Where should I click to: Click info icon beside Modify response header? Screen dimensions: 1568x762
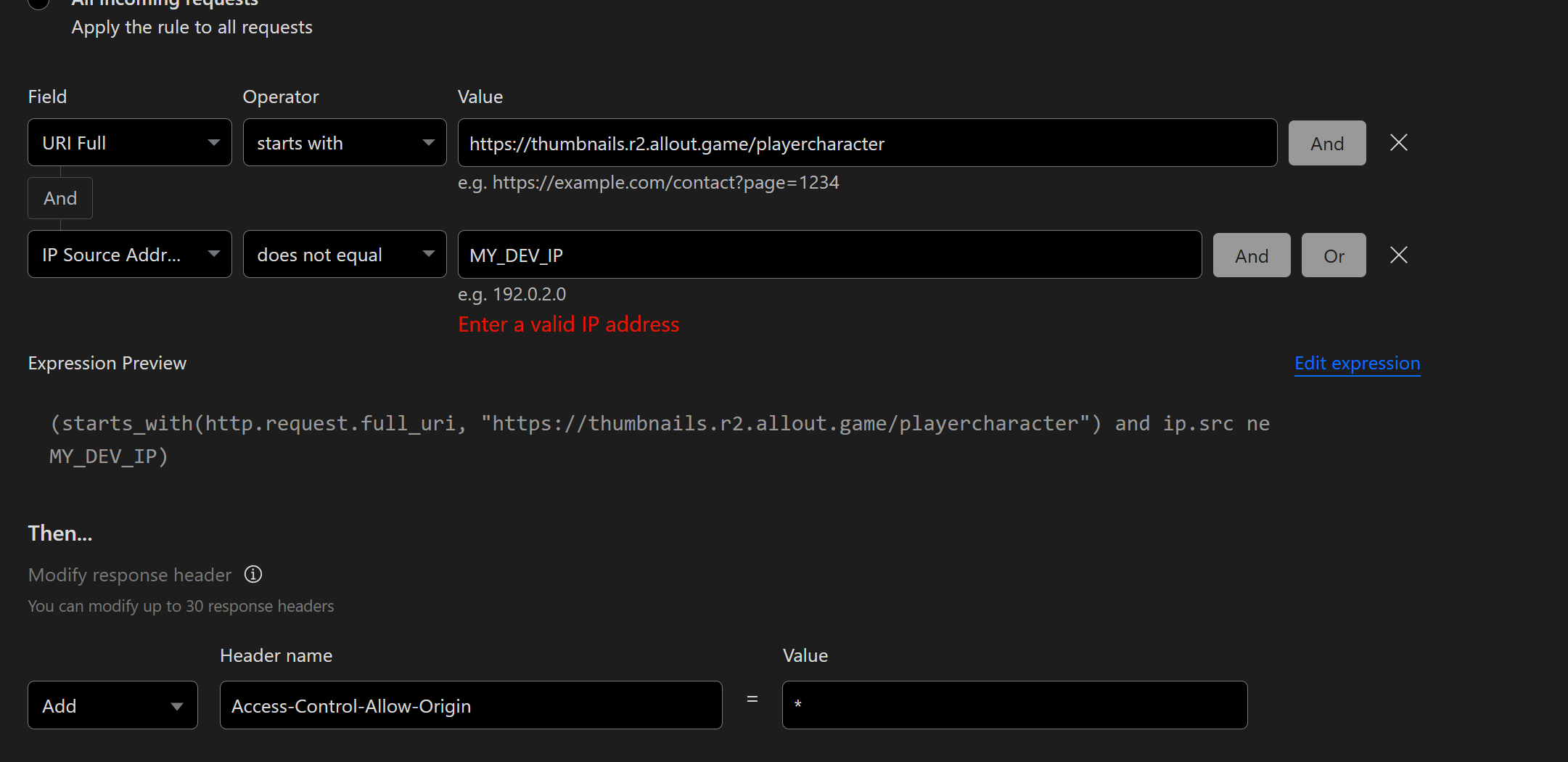[253, 575]
